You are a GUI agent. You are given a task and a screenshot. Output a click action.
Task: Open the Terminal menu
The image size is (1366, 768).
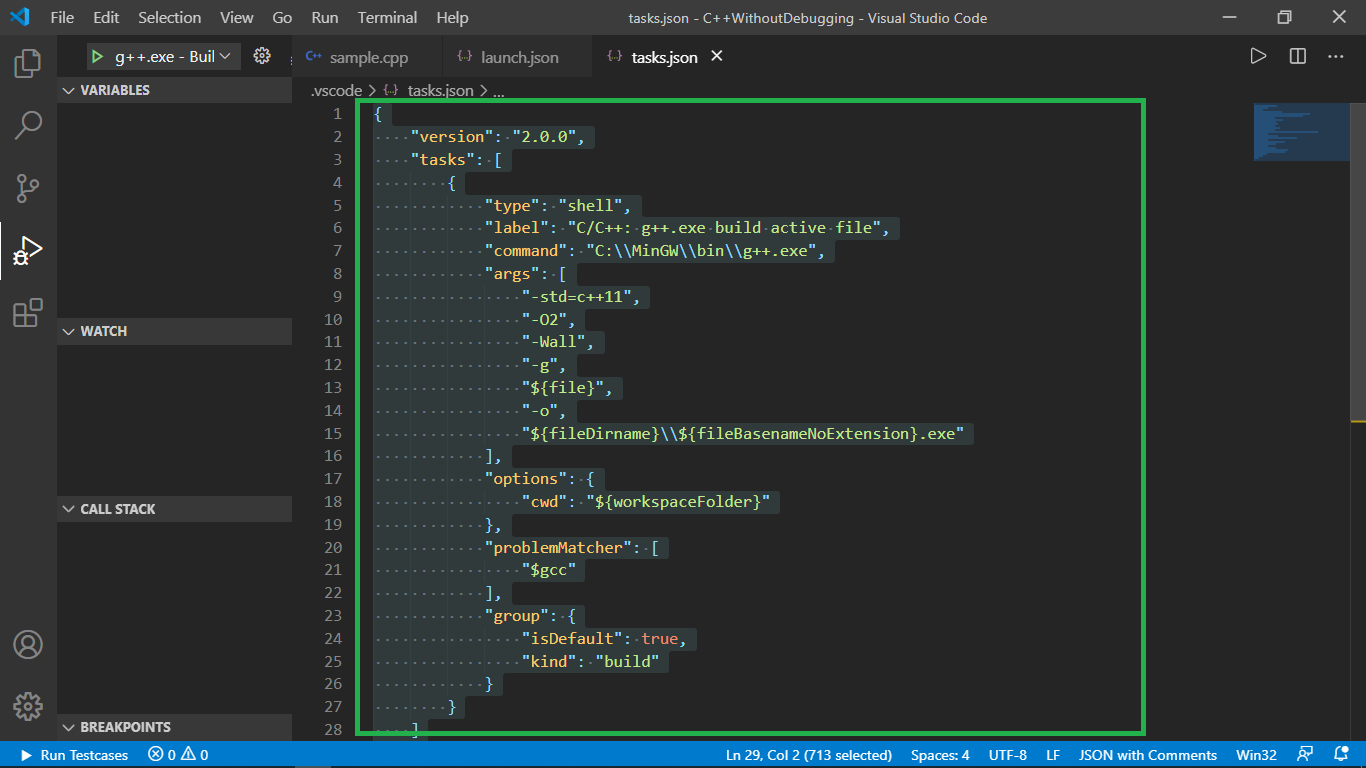[x=387, y=17]
